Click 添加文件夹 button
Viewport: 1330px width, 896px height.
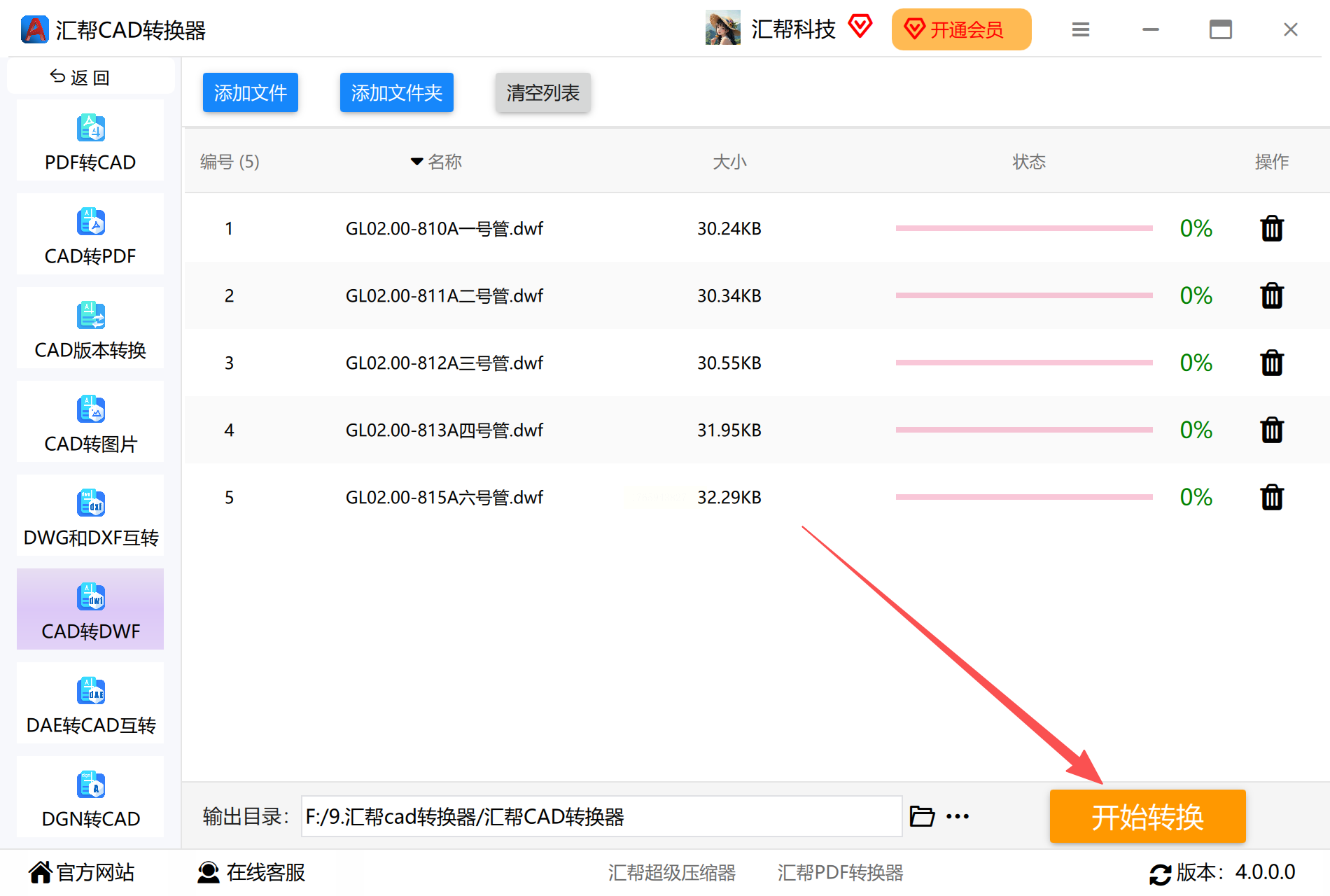point(397,92)
